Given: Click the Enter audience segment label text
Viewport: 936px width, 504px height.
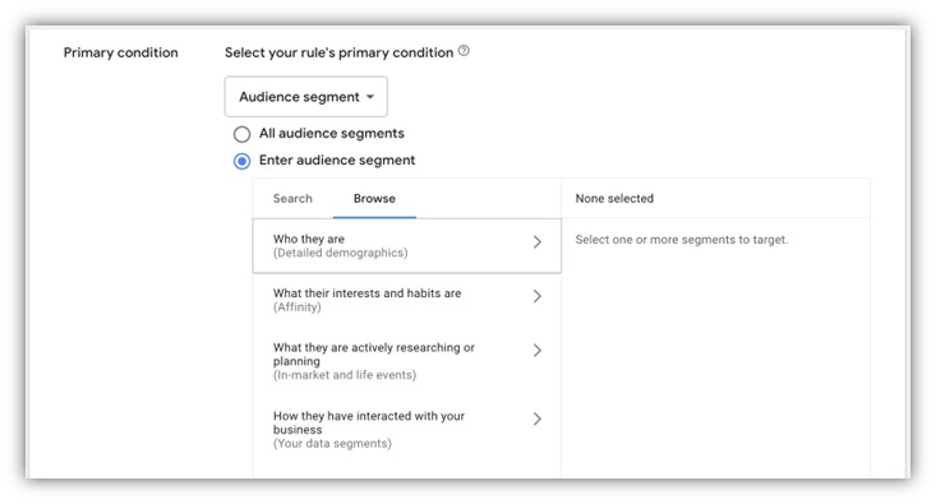Looking at the screenshot, I should 337,161.
